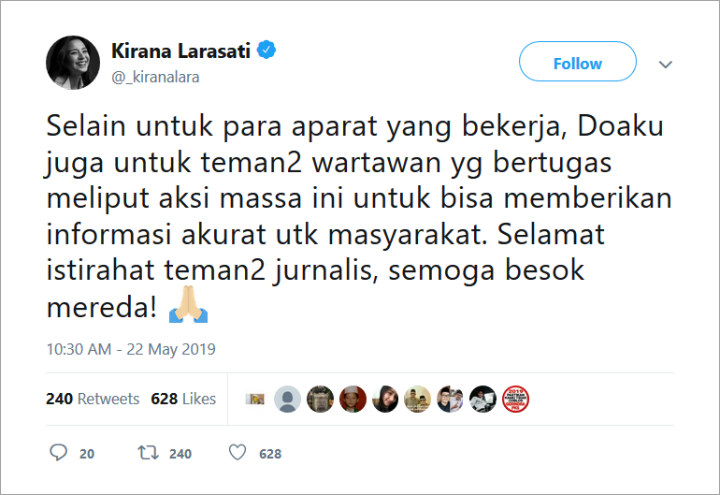Click the Follow button
The width and height of the screenshot is (720, 495).
tap(578, 62)
